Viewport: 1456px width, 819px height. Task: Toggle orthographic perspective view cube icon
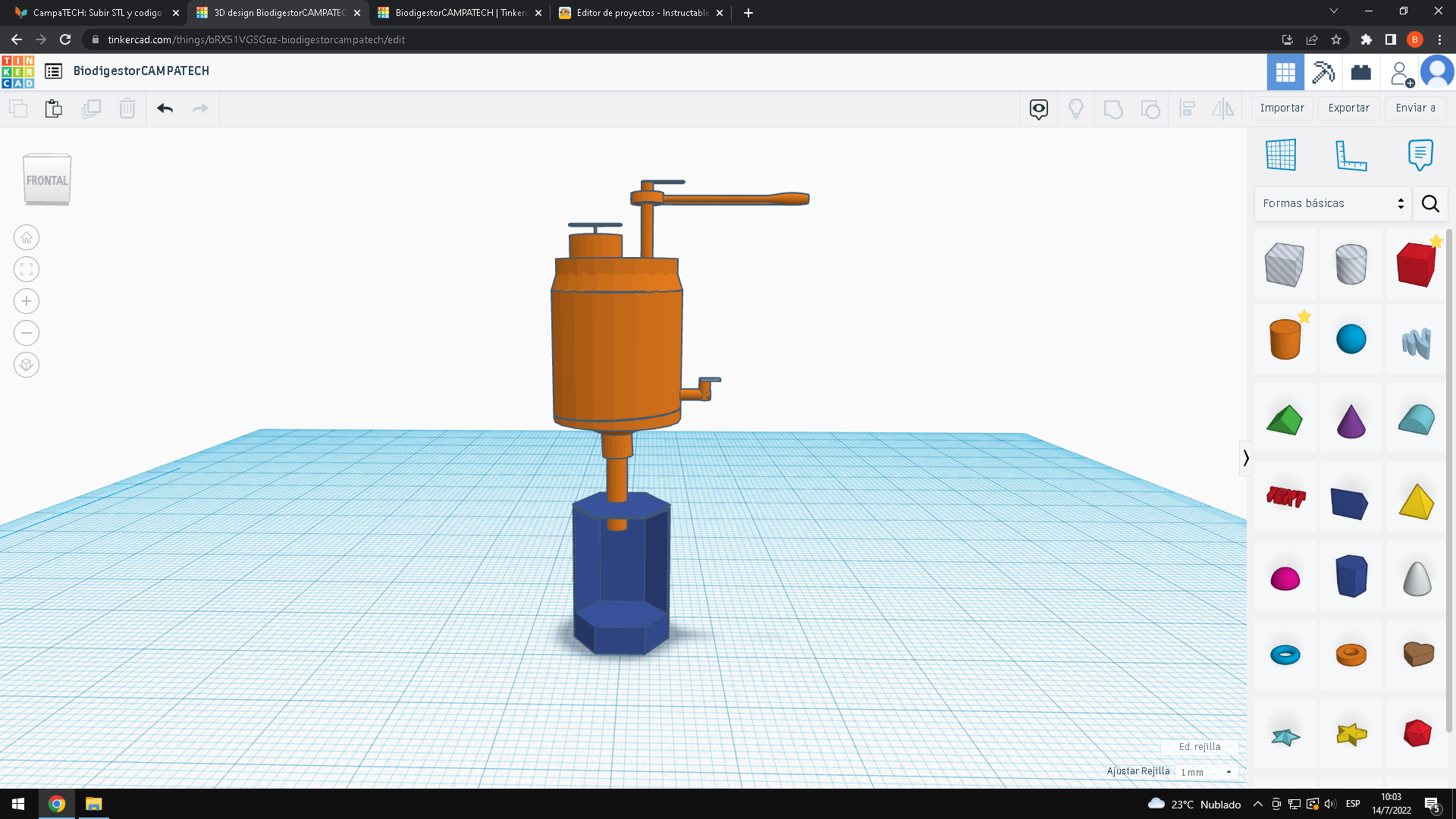[x=27, y=365]
